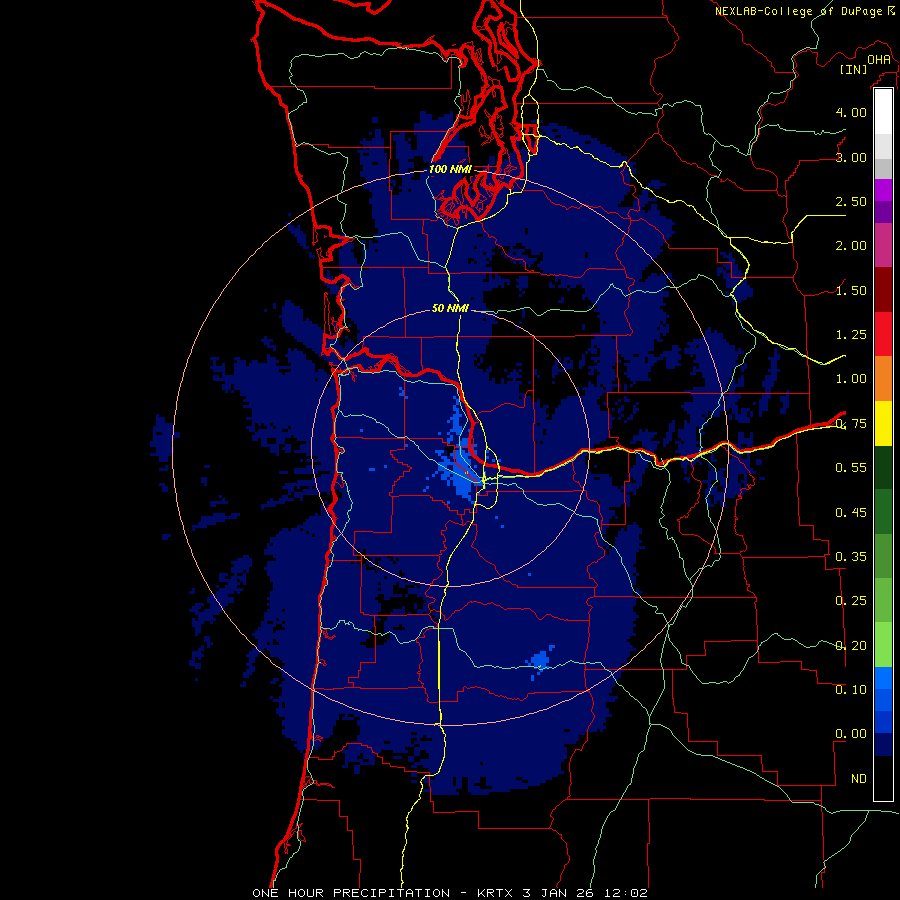
Task: Click the isolated light-blue precipitation cell south of the radar
Action: (x=541, y=661)
